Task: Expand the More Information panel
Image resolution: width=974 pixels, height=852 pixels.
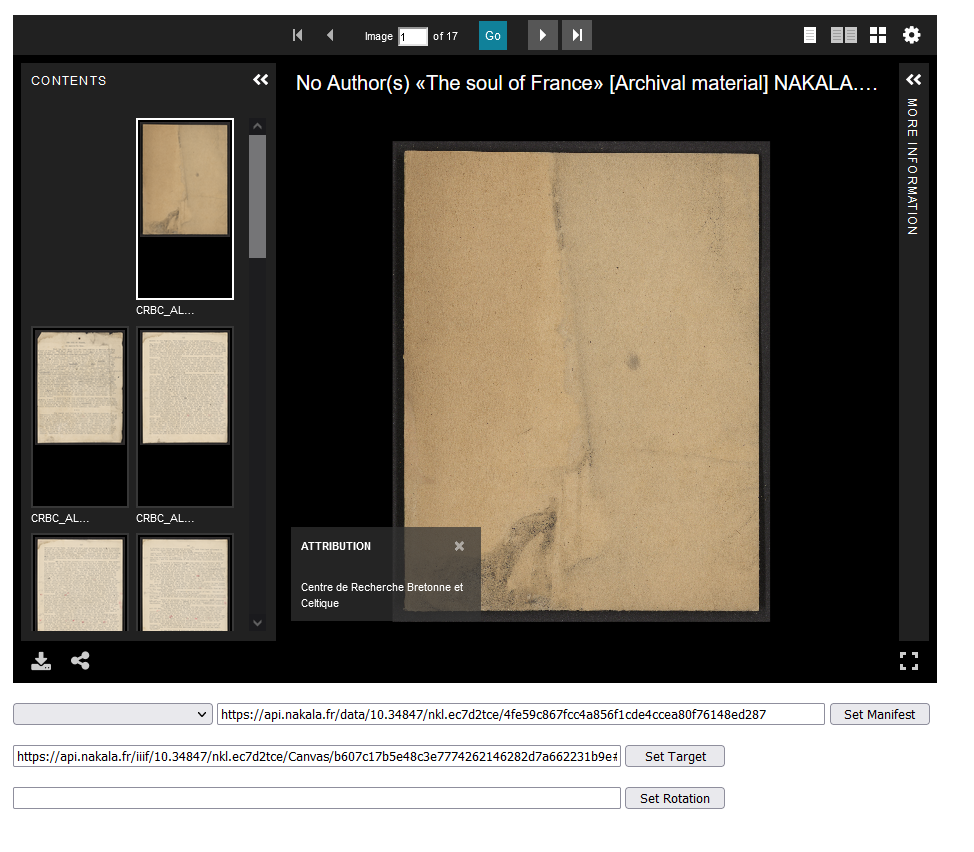Action: coord(913,79)
